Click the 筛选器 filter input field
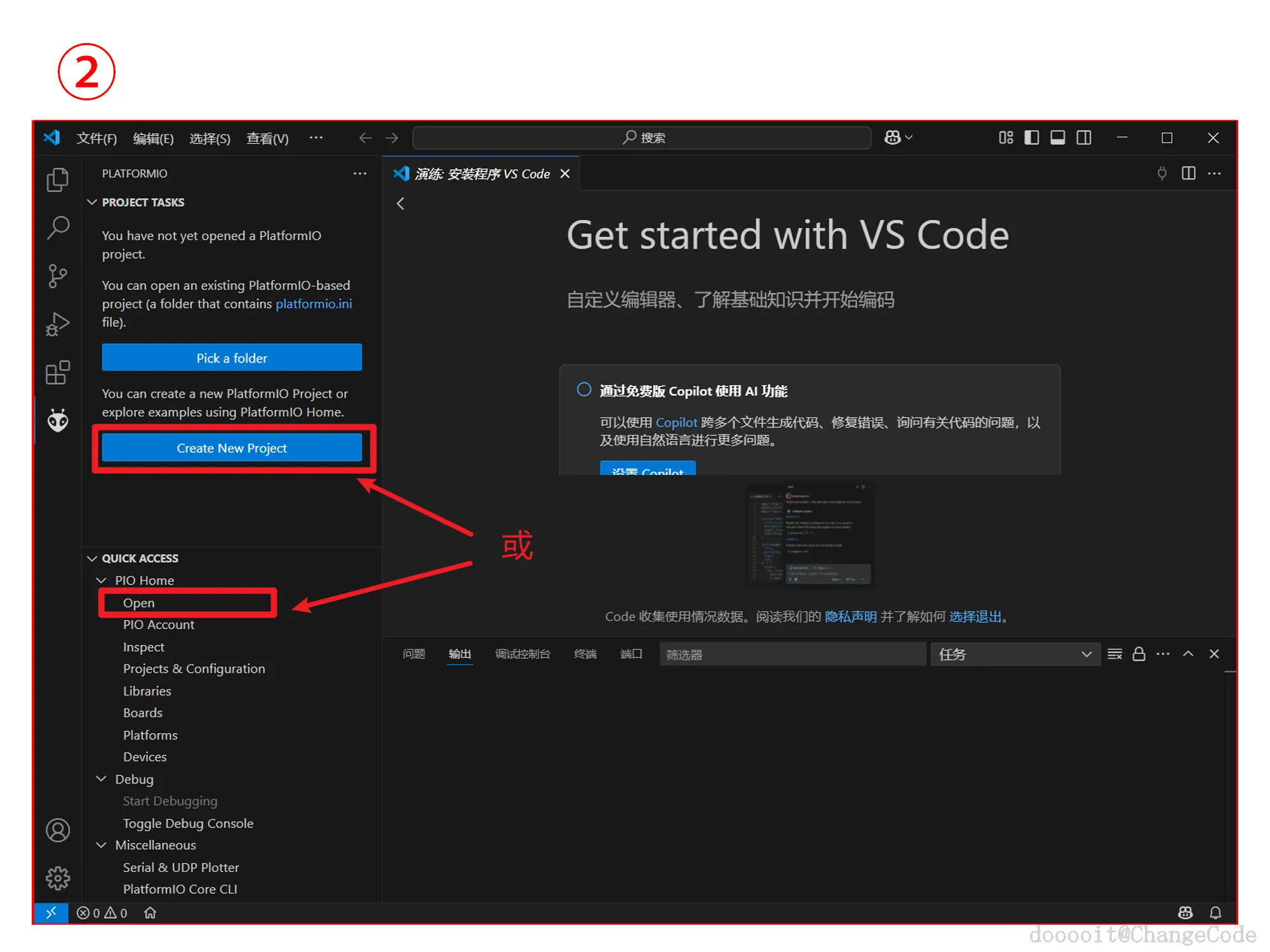 coord(792,654)
